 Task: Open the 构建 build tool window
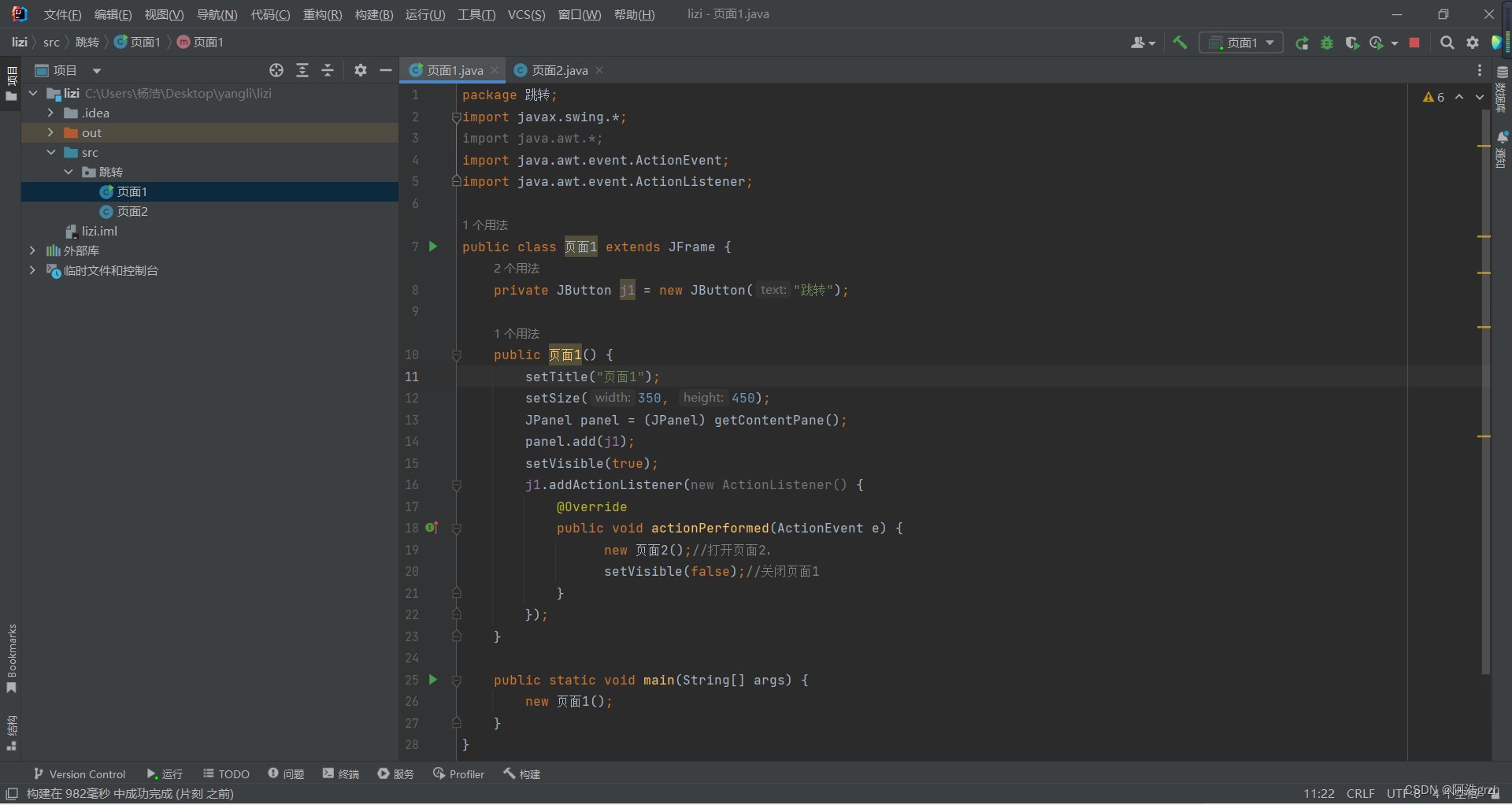(x=522, y=774)
